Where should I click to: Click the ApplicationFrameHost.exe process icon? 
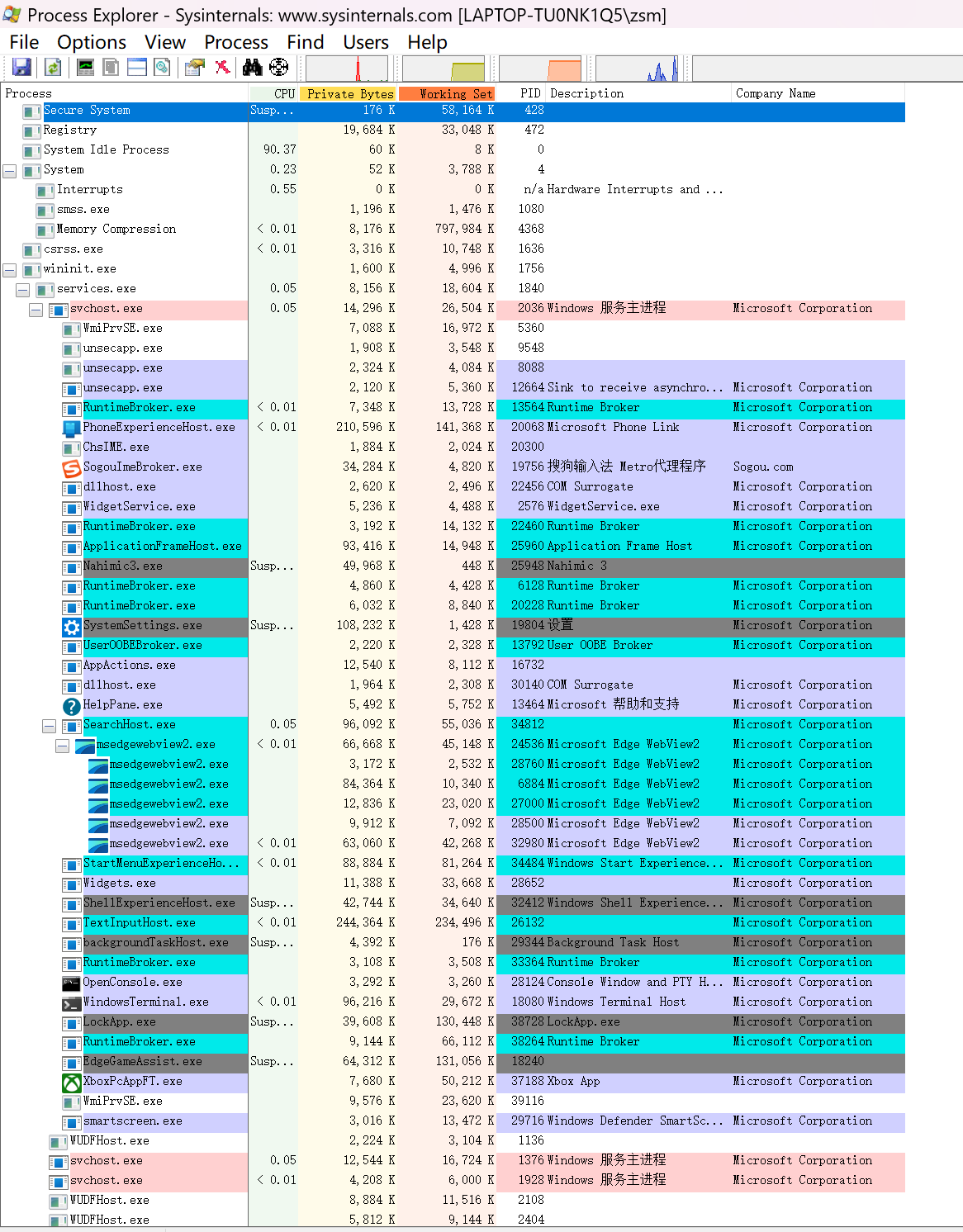(x=72, y=547)
